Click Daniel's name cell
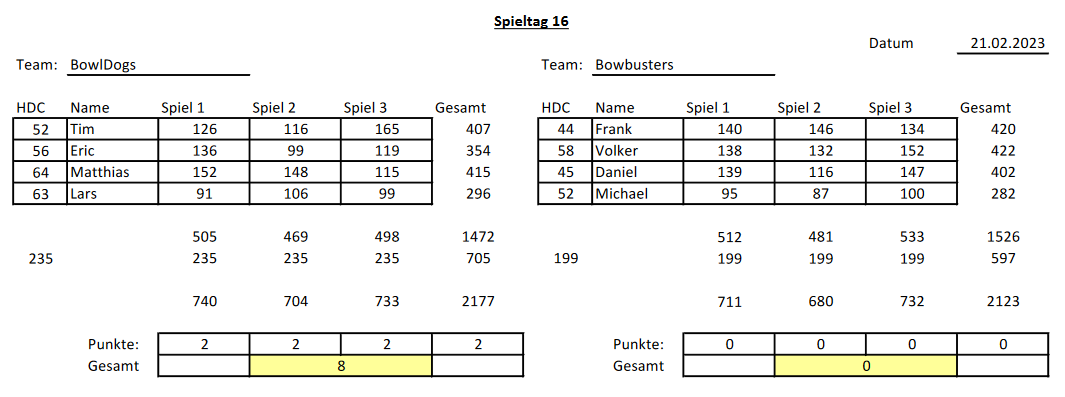 click(638, 172)
